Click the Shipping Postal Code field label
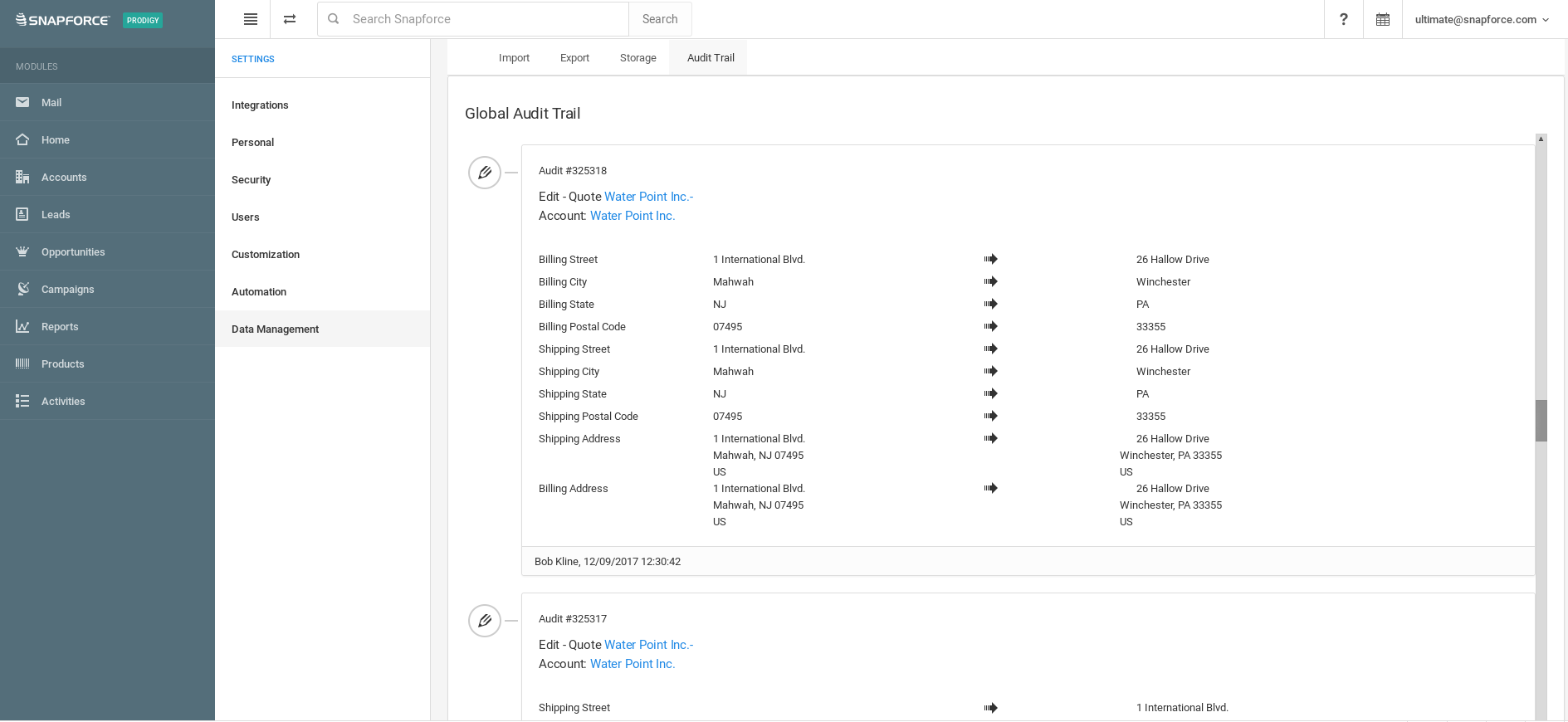The image size is (1568, 722). tap(589, 416)
